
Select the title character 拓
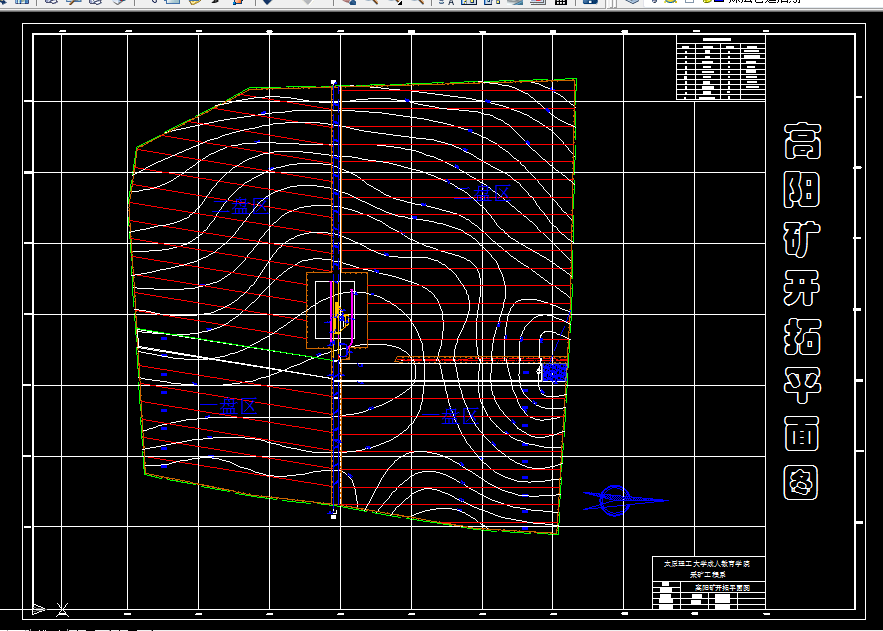[x=802, y=337]
